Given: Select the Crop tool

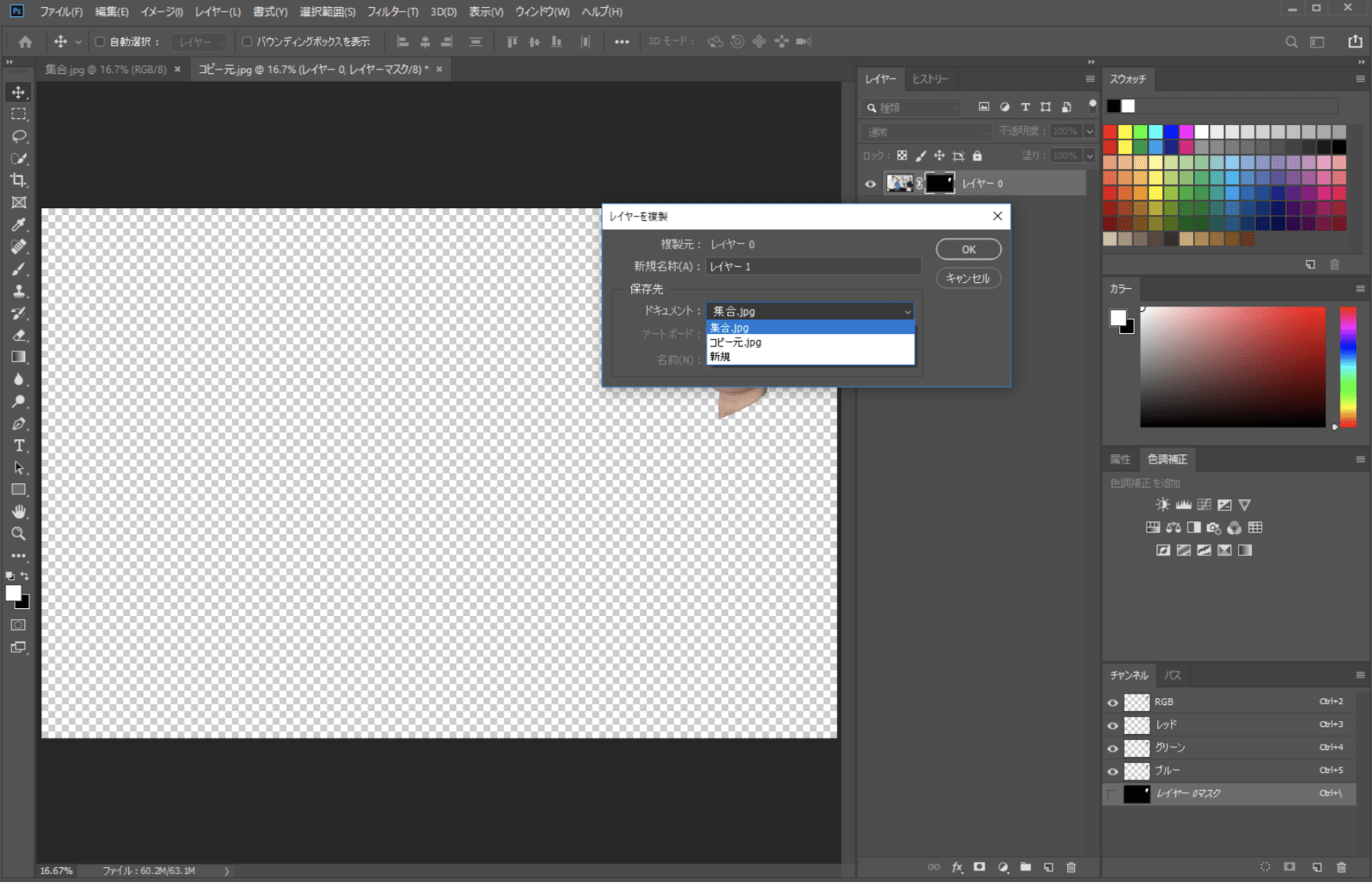Looking at the screenshot, I should (19, 181).
